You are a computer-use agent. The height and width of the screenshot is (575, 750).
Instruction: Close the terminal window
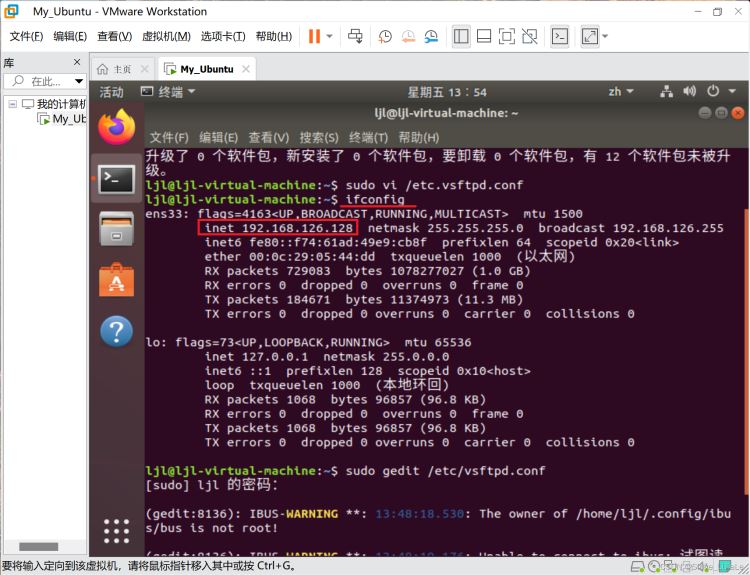[x=738, y=113]
